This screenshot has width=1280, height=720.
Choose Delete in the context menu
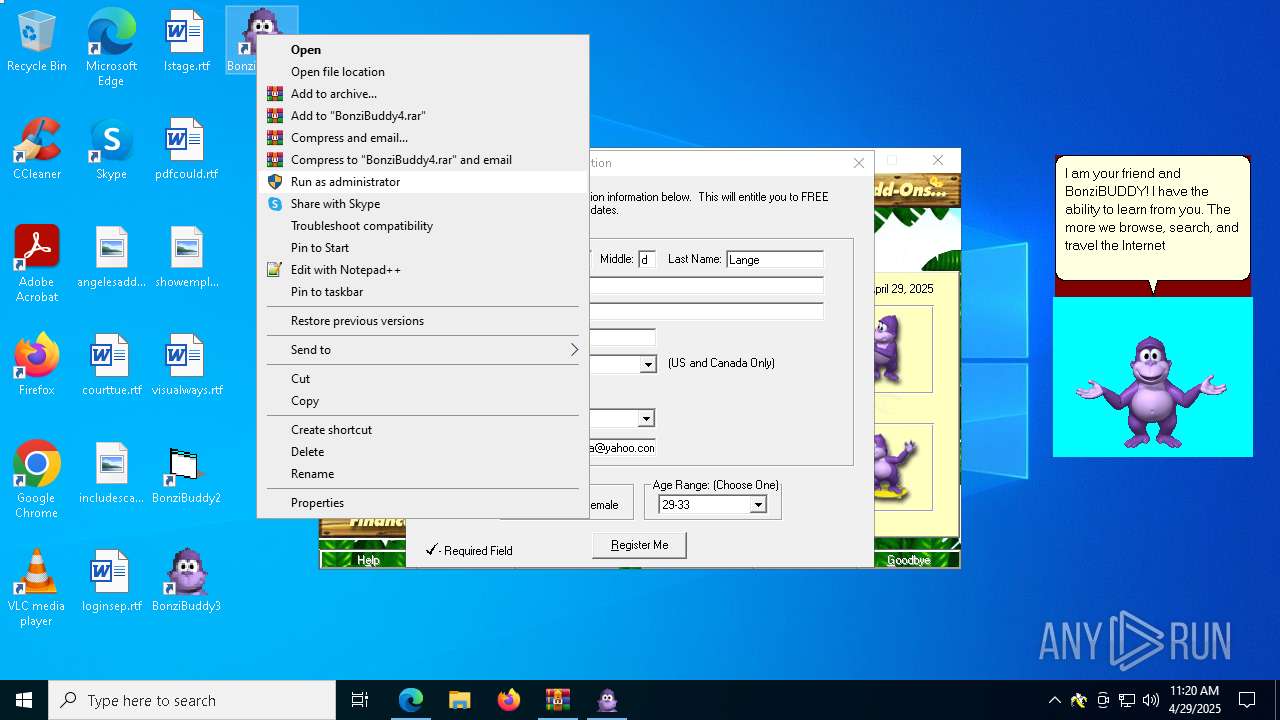[422, 452]
